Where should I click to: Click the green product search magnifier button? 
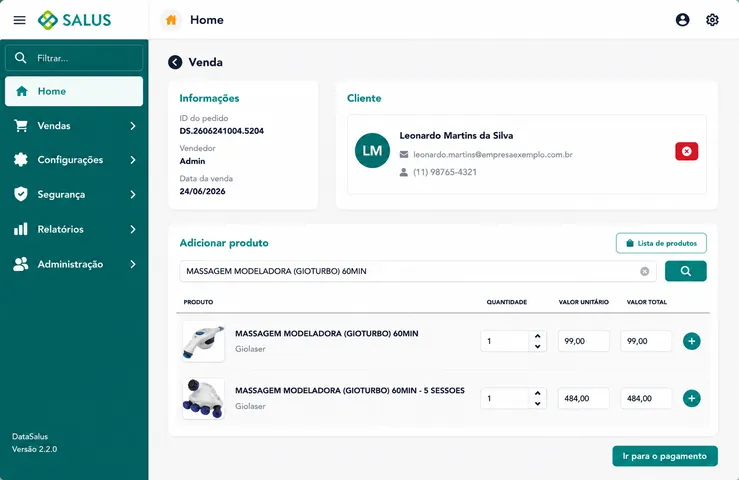point(685,271)
